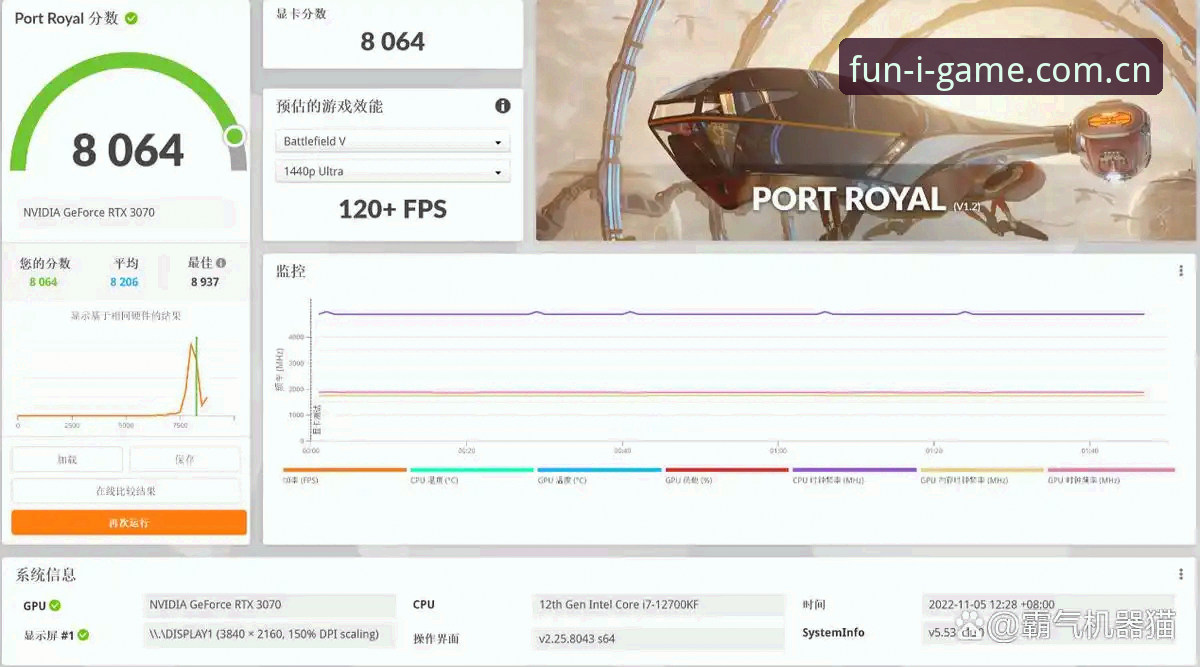Image resolution: width=1200 pixels, height=667 pixels.
Task: Click the 120+ FPS estimate text
Action: point(393,209)
